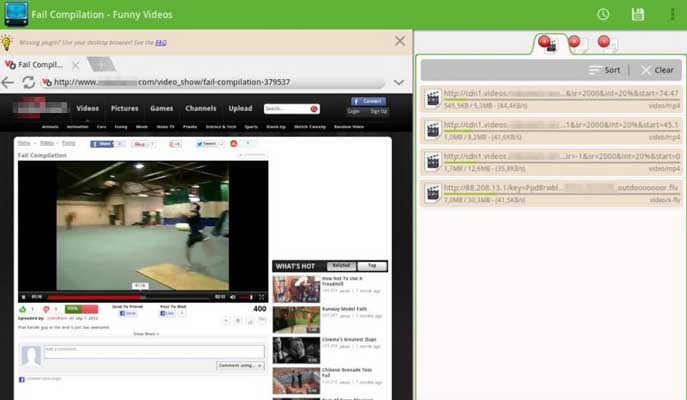Select the Related tab in What's Hot
Screen dimensions: 687x400
341,266
